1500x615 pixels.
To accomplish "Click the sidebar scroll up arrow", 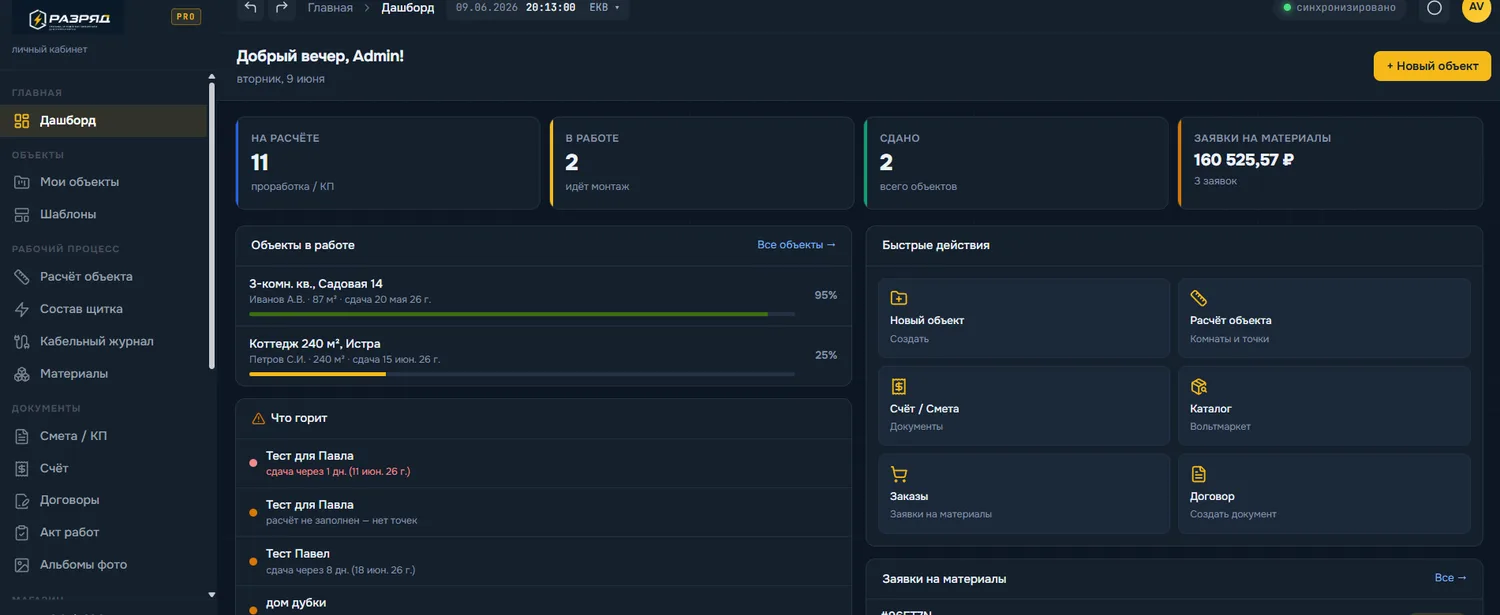I will [211, 77].
